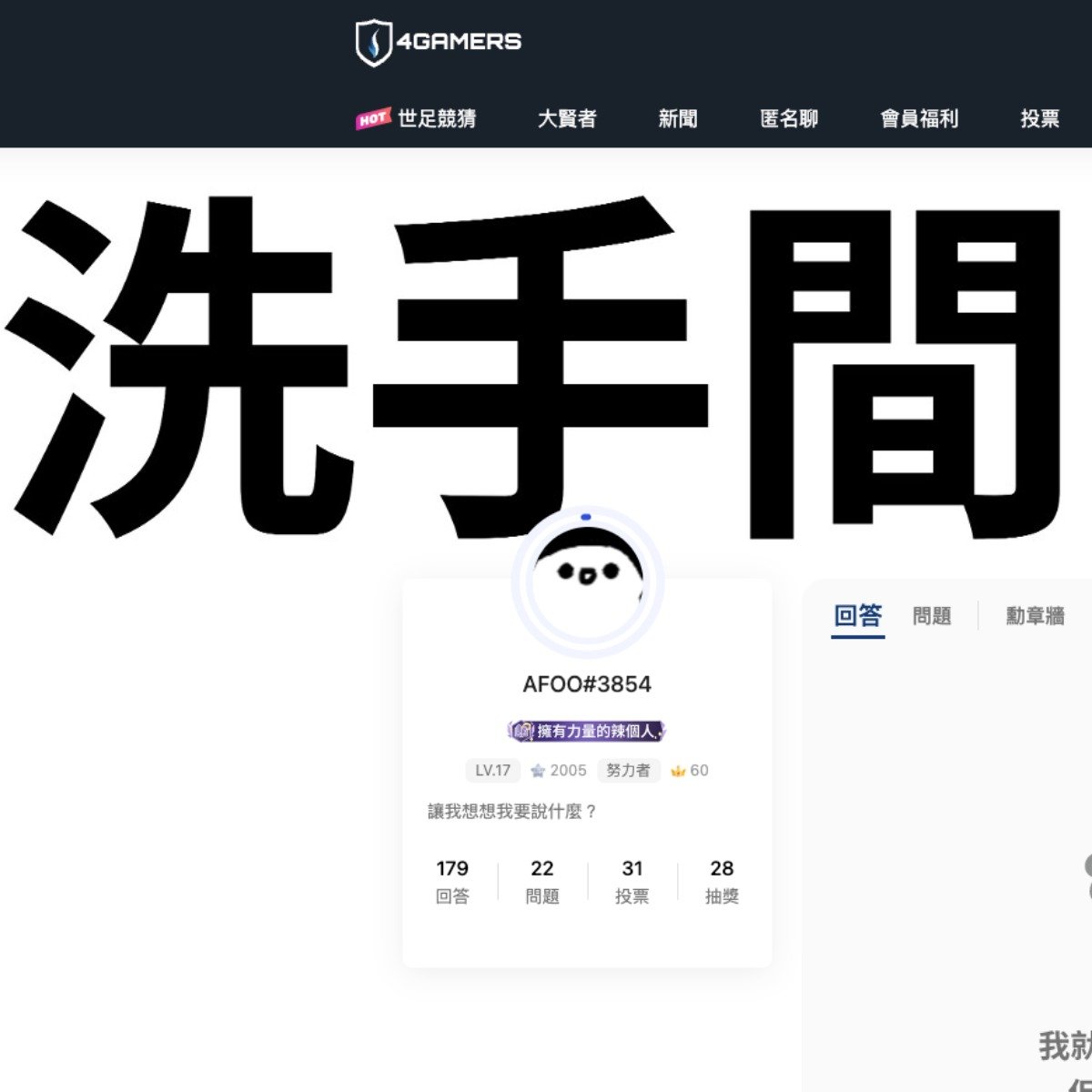Viewport: 1092px width, 1092px height.
Task: Select 匿名聊 in the top navigation
Action: click(789, 119)
